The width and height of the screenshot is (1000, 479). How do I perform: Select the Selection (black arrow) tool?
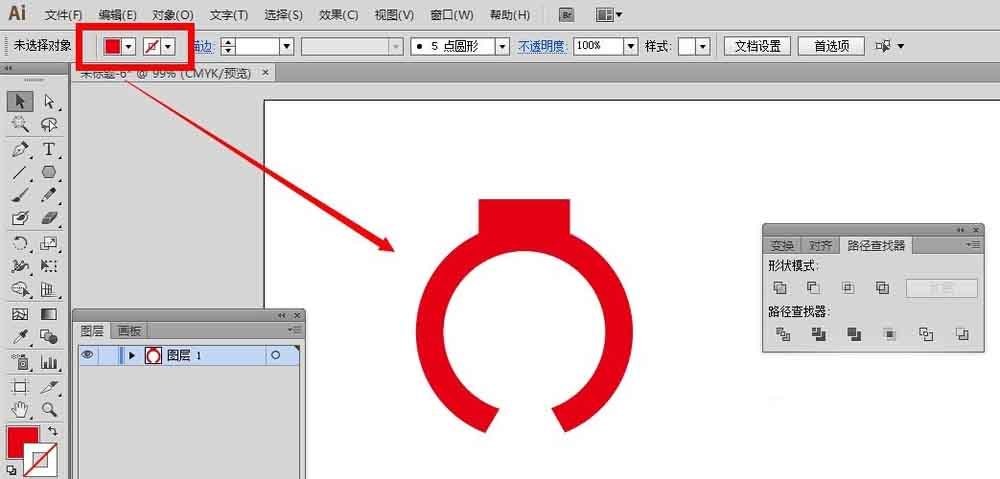[20, 101]
